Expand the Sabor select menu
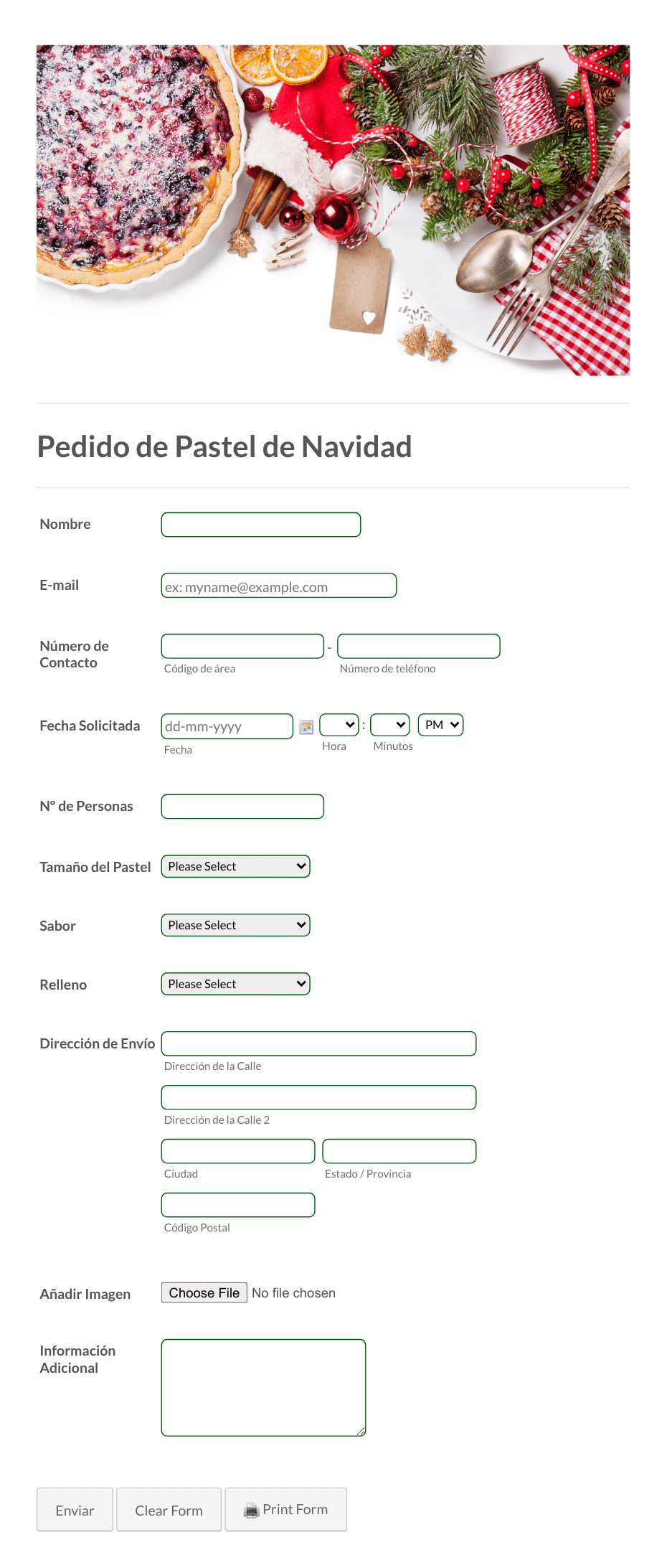This screenshot has height=1568, width=667. 236,925
